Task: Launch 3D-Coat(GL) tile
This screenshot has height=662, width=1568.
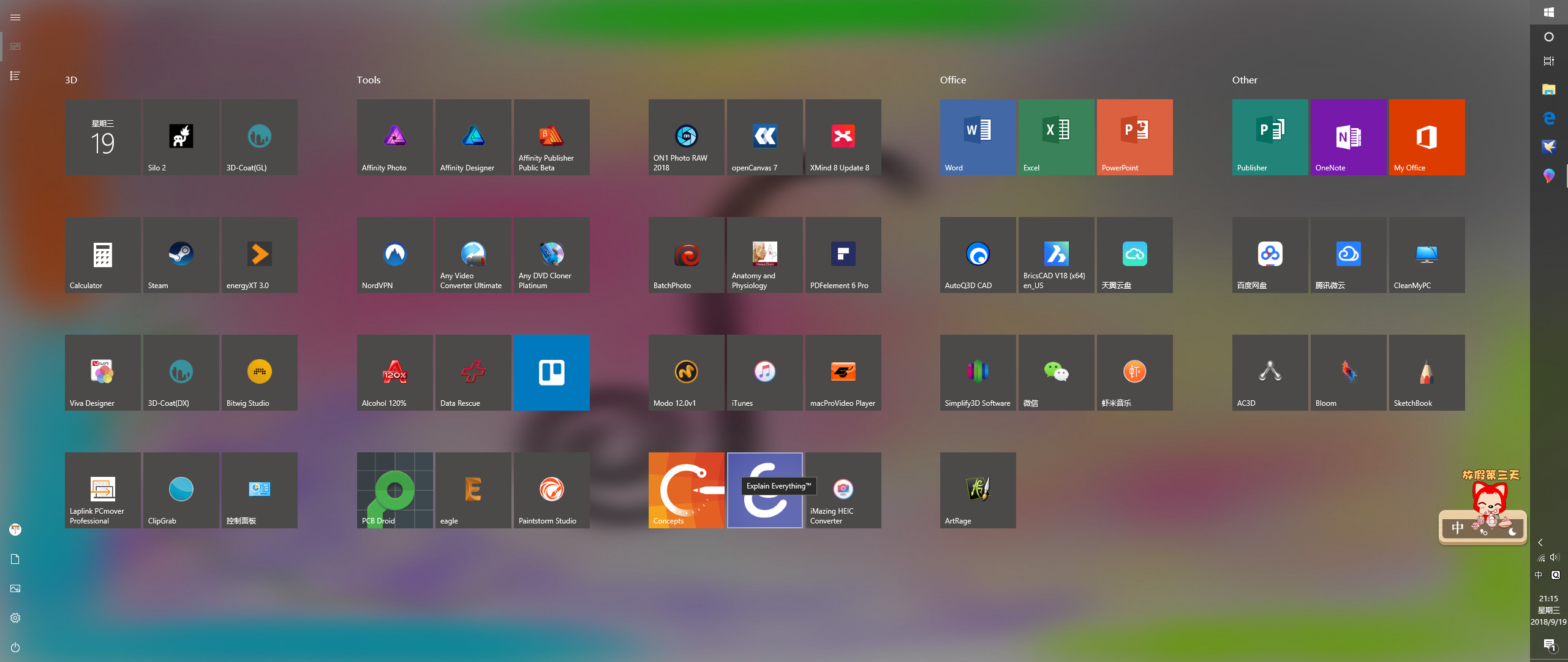Action: 260,137
